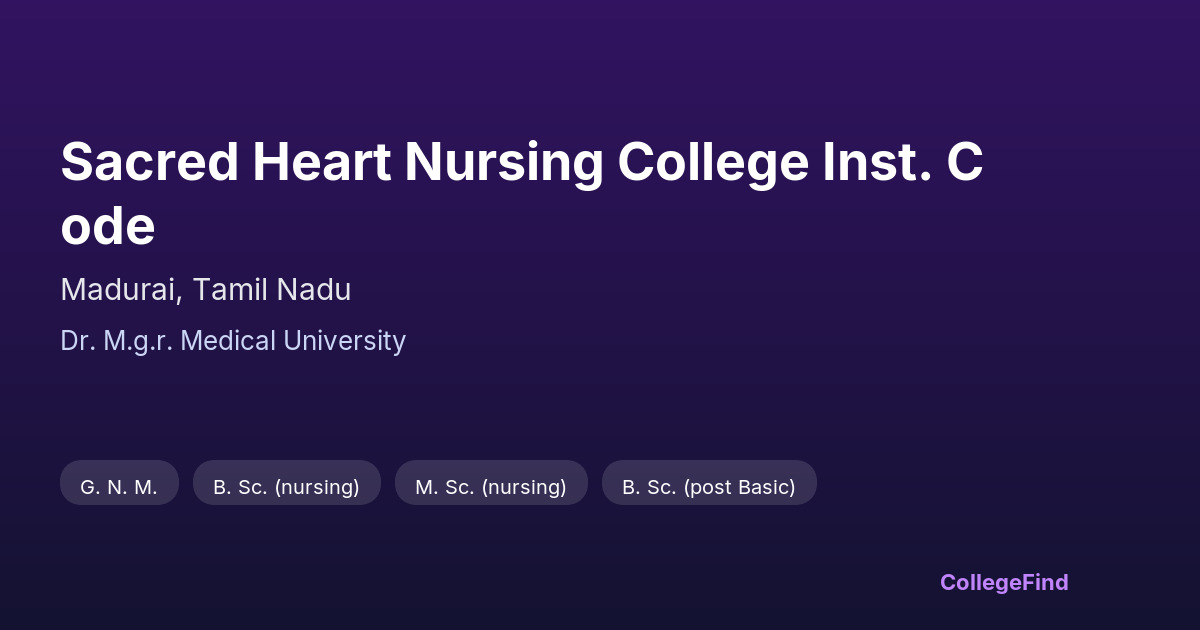The image size is (1200, 630).
Task: Click the word 'Sacred' in the title
Action: (150, 162)
